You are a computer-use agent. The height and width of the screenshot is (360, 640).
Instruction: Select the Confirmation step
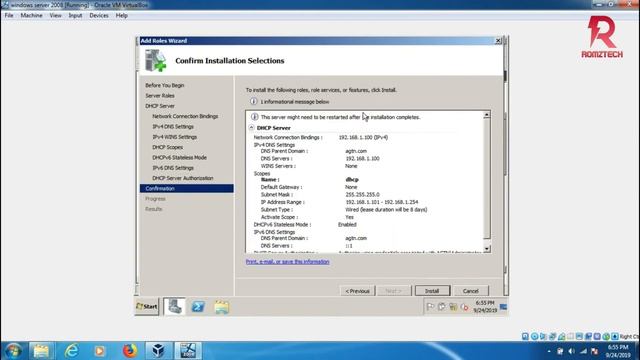pos(187,188)
